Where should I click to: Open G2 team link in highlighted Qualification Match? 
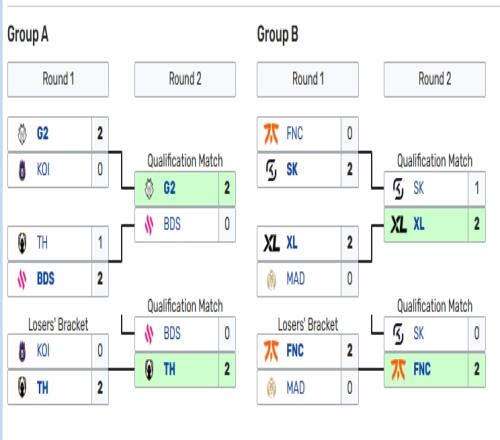coord(169,188)
